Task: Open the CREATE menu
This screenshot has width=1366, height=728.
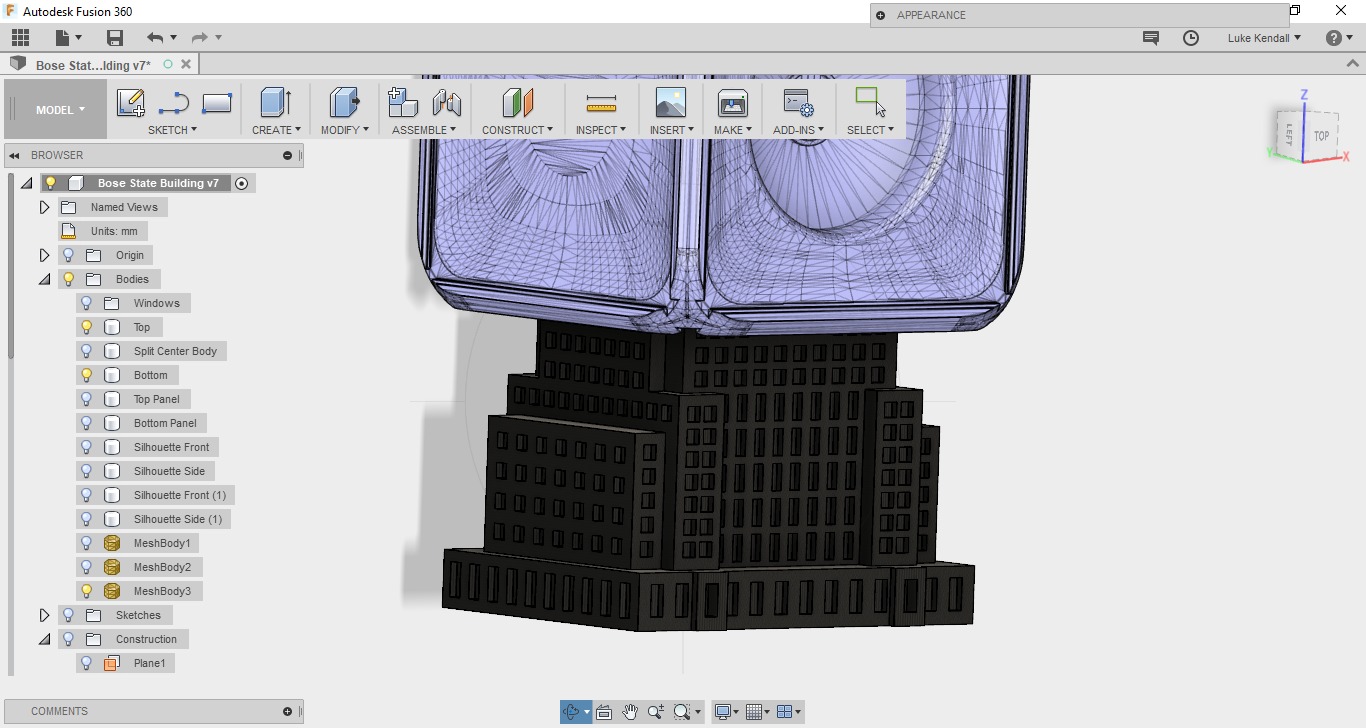Action: pos(276,130)
